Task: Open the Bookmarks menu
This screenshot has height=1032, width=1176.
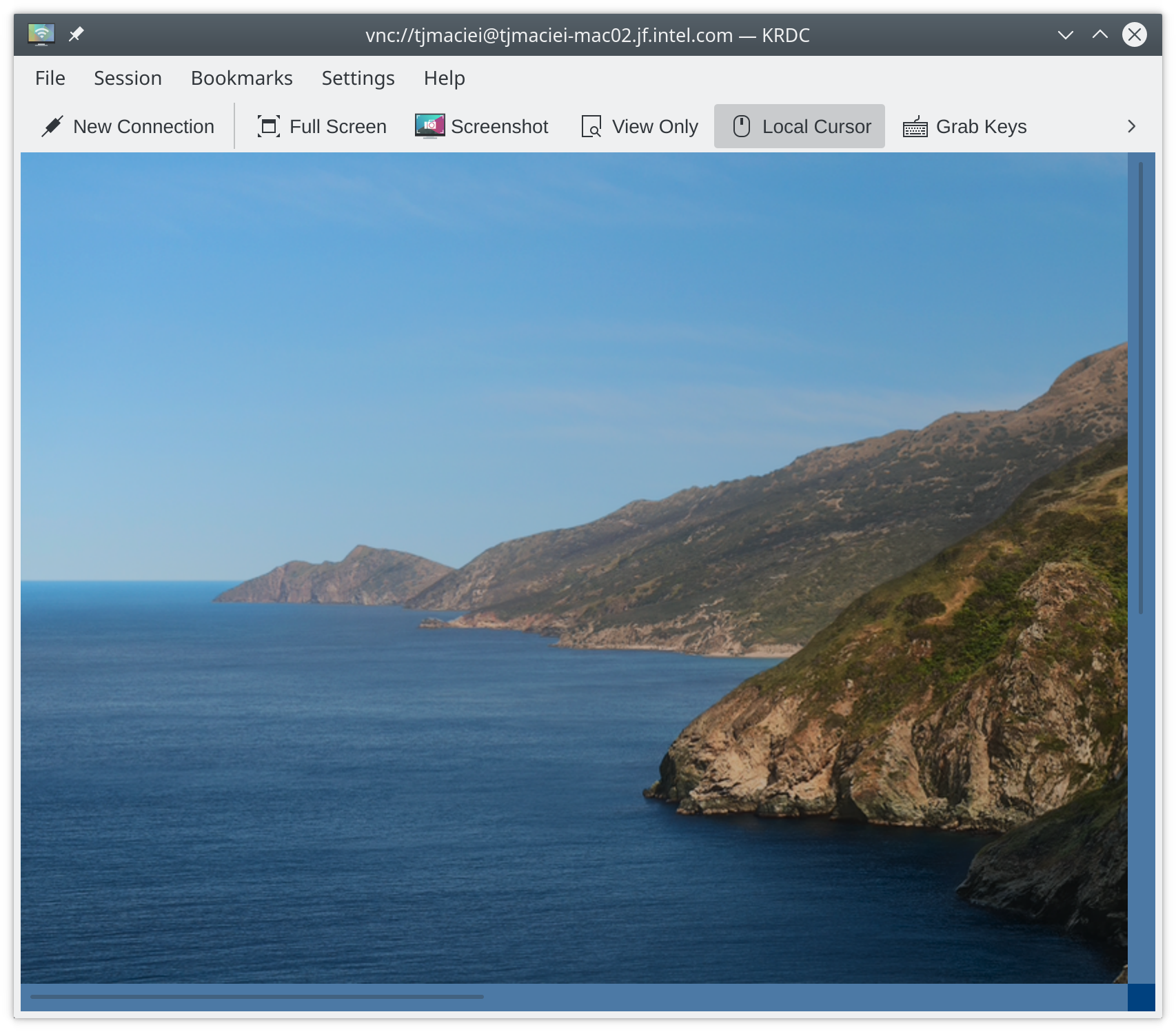Action: (x=241, y=78)
